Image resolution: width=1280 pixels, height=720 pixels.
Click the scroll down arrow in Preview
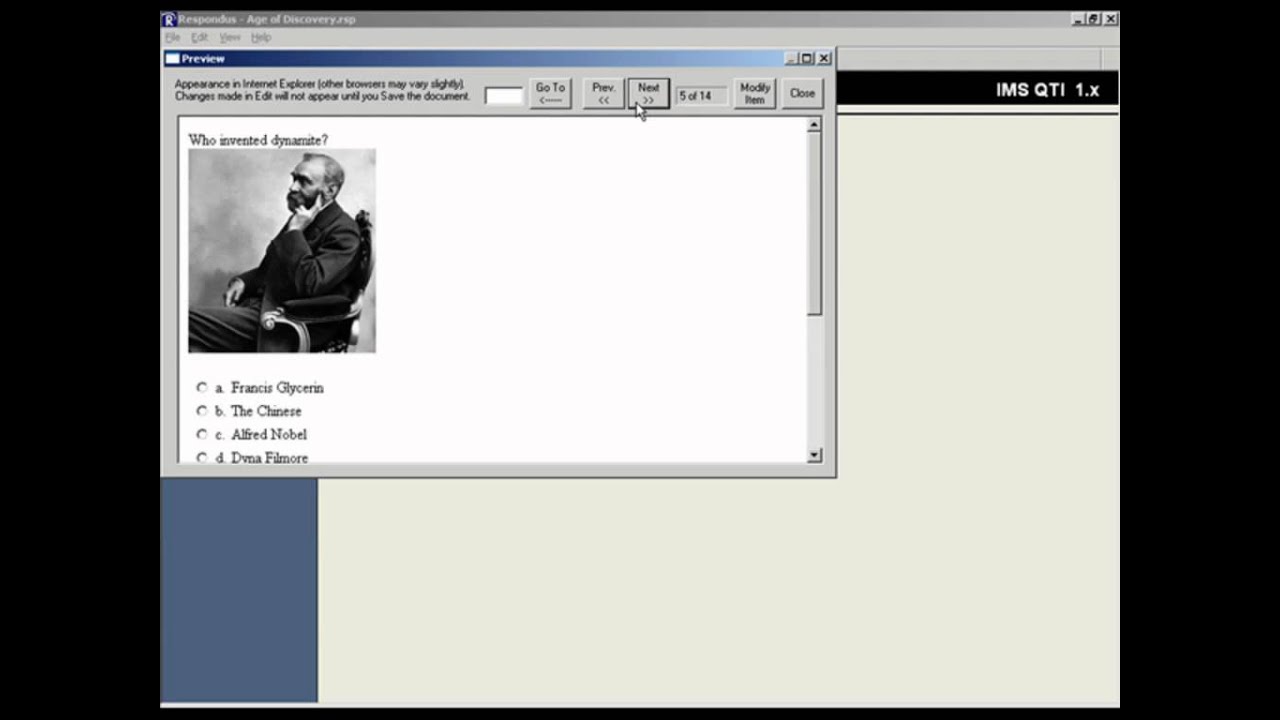814,455
